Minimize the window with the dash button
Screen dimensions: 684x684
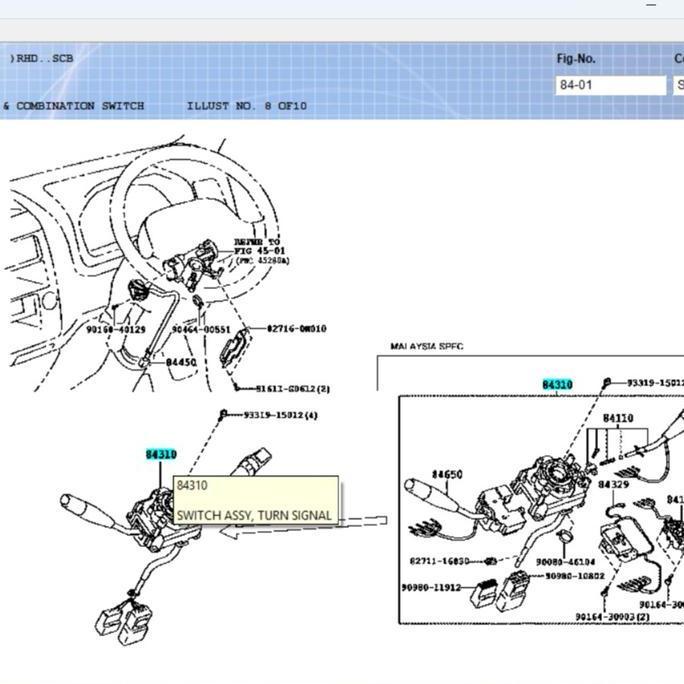(651, 5)
